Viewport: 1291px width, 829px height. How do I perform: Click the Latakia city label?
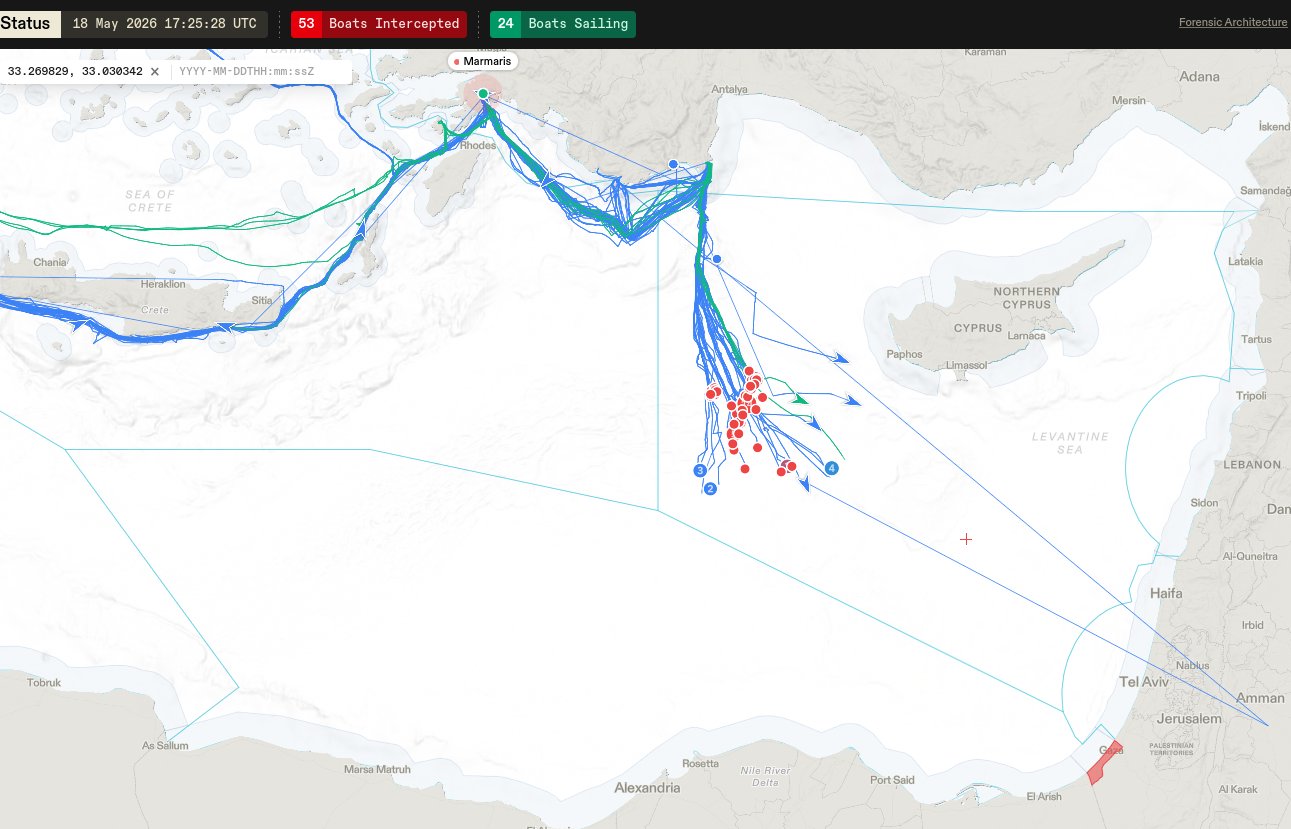point(1245,261)
